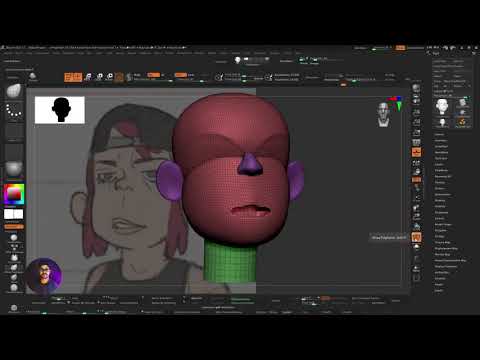Adjust the slider beside the head light icon
The image size is (480, 360).
click(256, 59)
